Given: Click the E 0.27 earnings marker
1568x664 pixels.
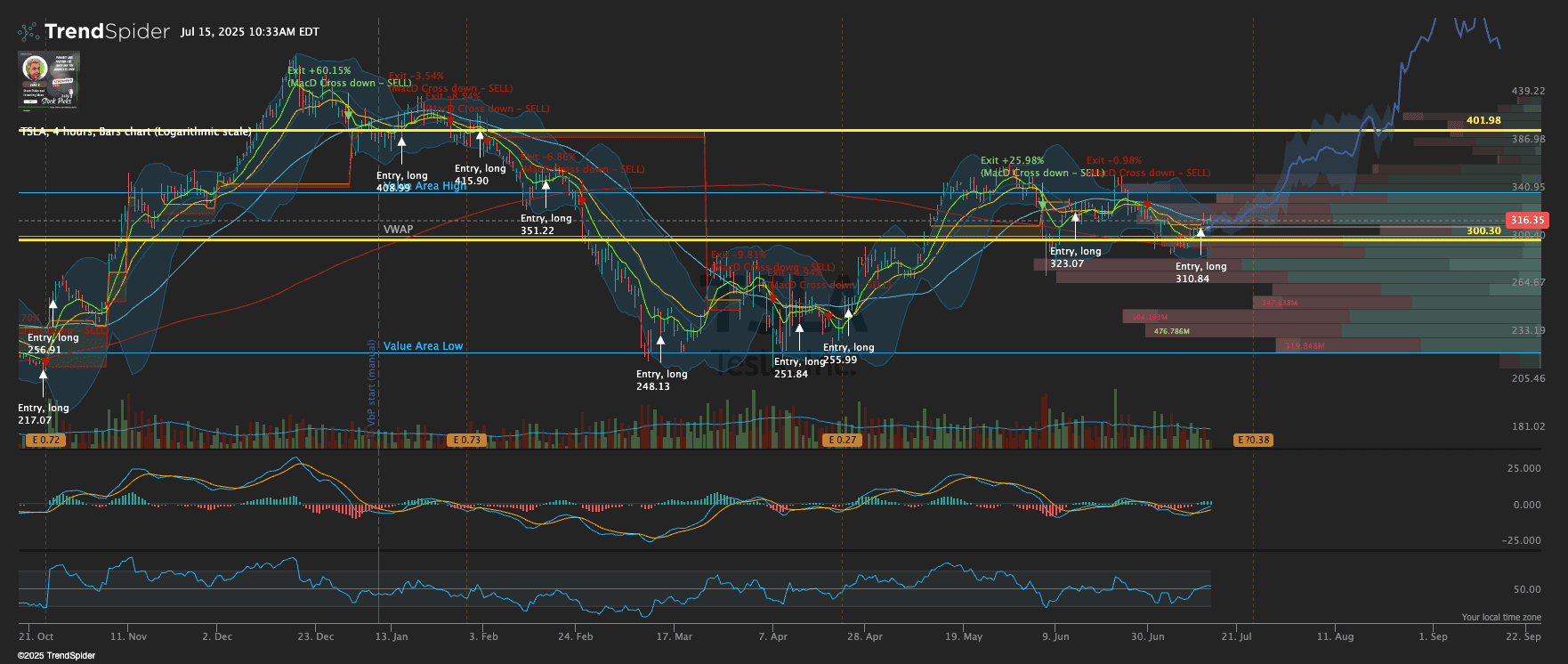Looking at the screenshot, I should [x=842, y=441].
